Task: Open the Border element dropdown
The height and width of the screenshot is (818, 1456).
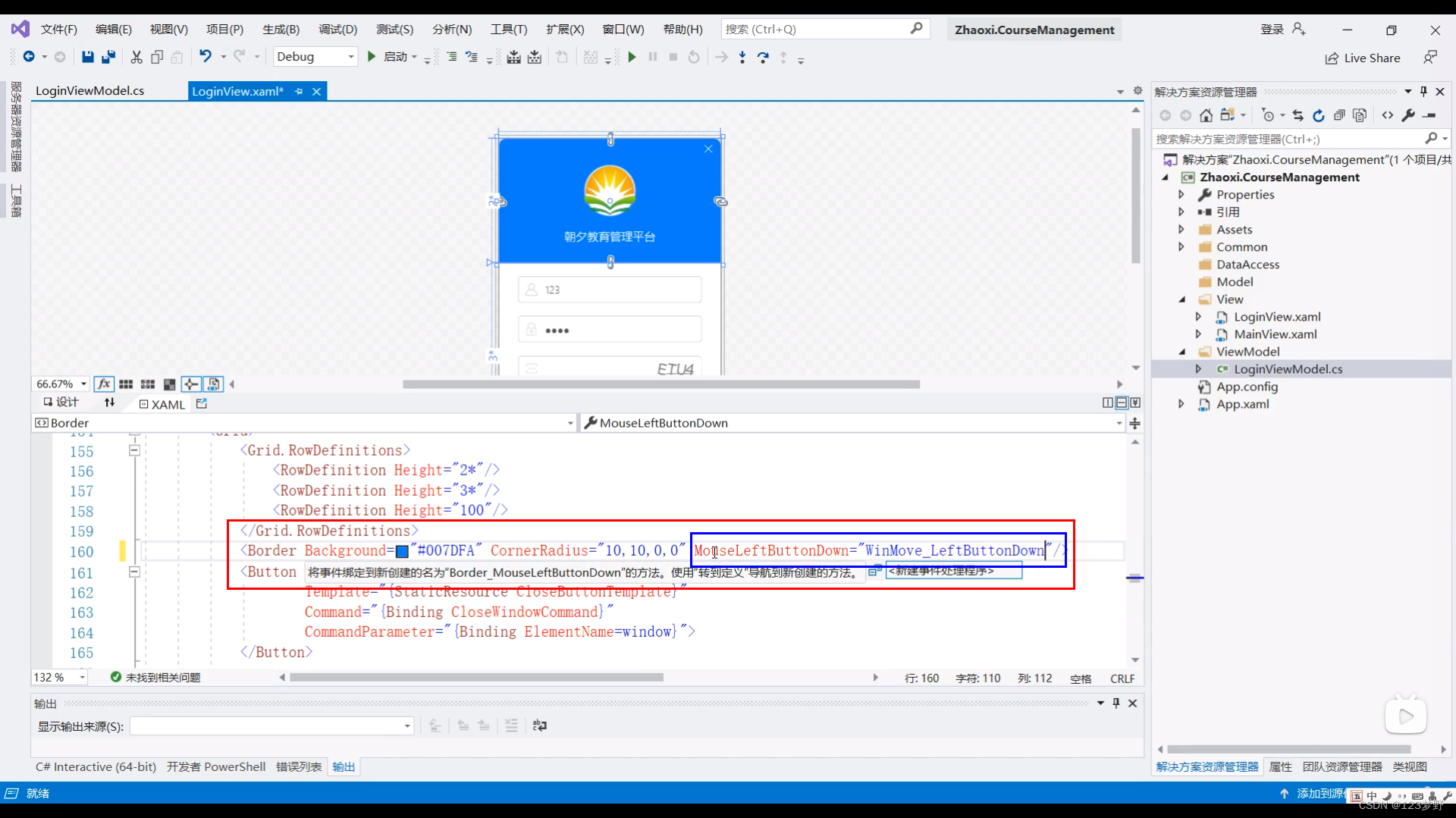Action: point(304,423)
